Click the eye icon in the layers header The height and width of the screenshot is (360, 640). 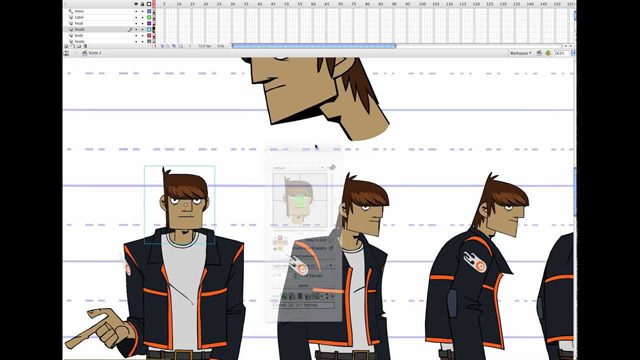coord(136,4)
